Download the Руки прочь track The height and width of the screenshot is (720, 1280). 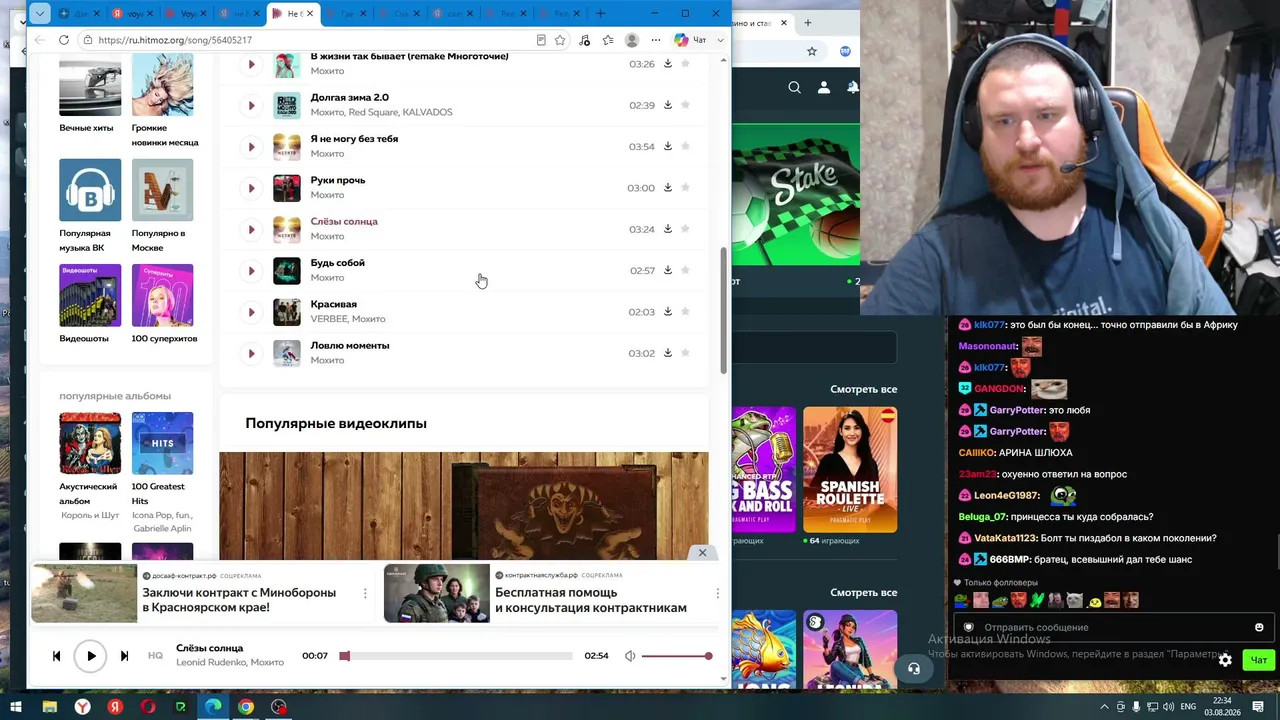(668, 187)
